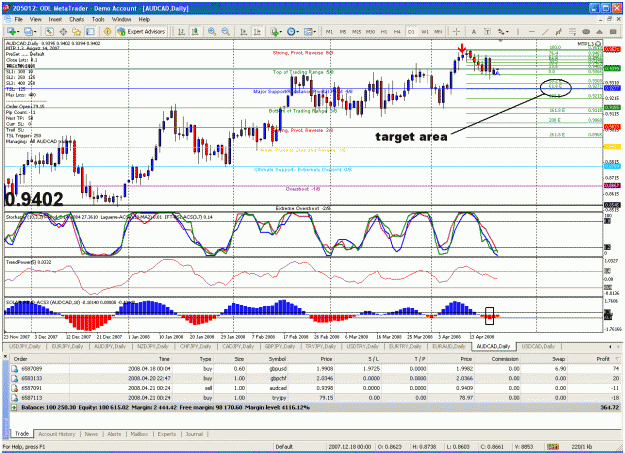Open the Insert menu
Viewport: 625px width, 453px height.
coord(55,19)
